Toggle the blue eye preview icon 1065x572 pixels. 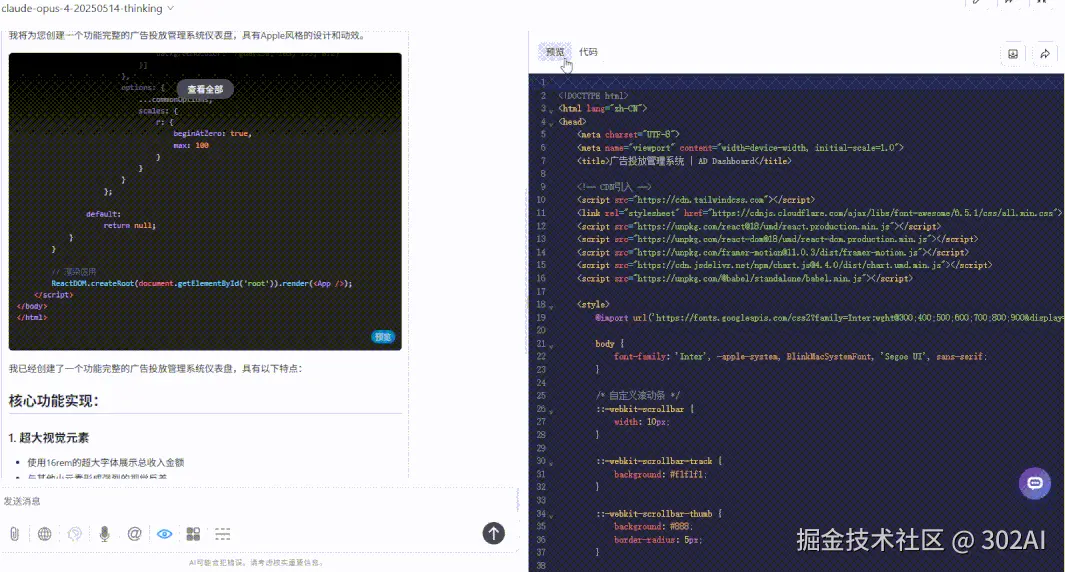(164, 534)
